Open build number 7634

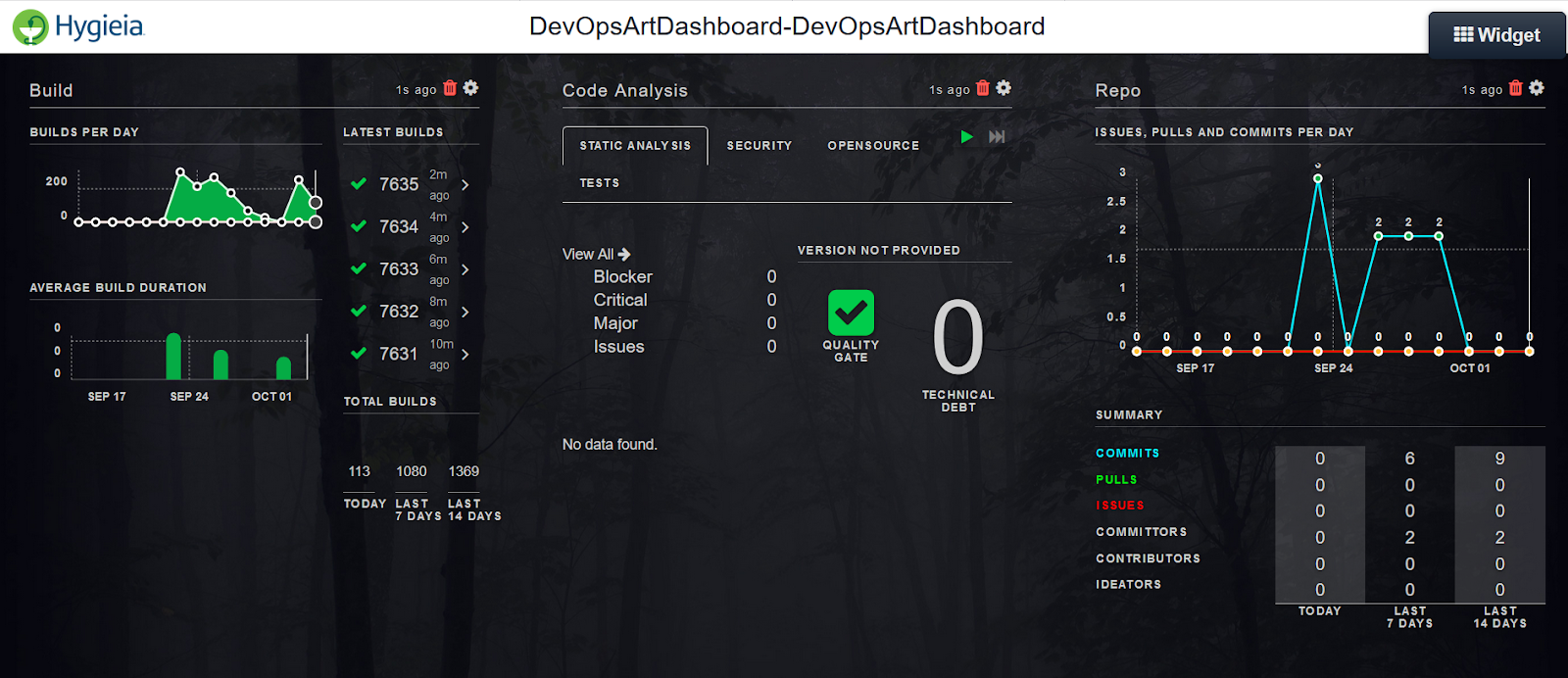click(399, 227)
